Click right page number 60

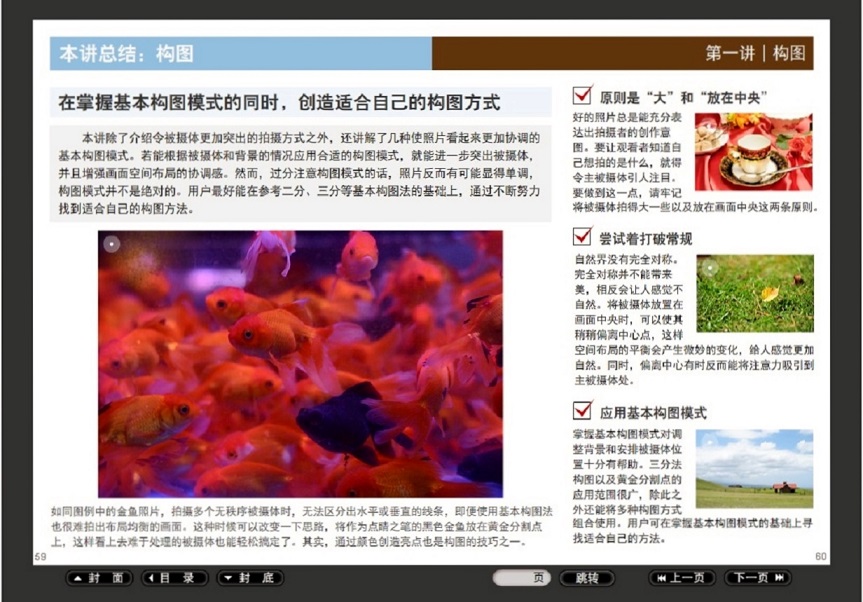pos(820,556)
